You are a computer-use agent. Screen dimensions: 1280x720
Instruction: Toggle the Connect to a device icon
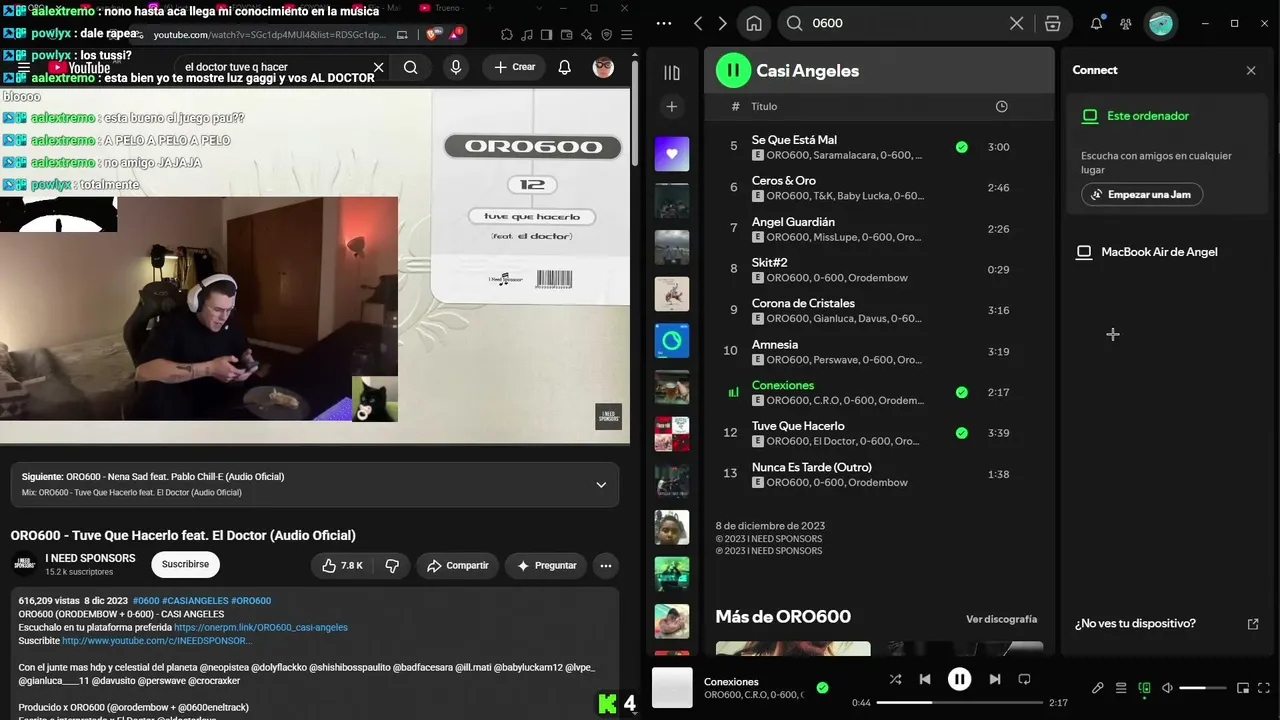1144,688
